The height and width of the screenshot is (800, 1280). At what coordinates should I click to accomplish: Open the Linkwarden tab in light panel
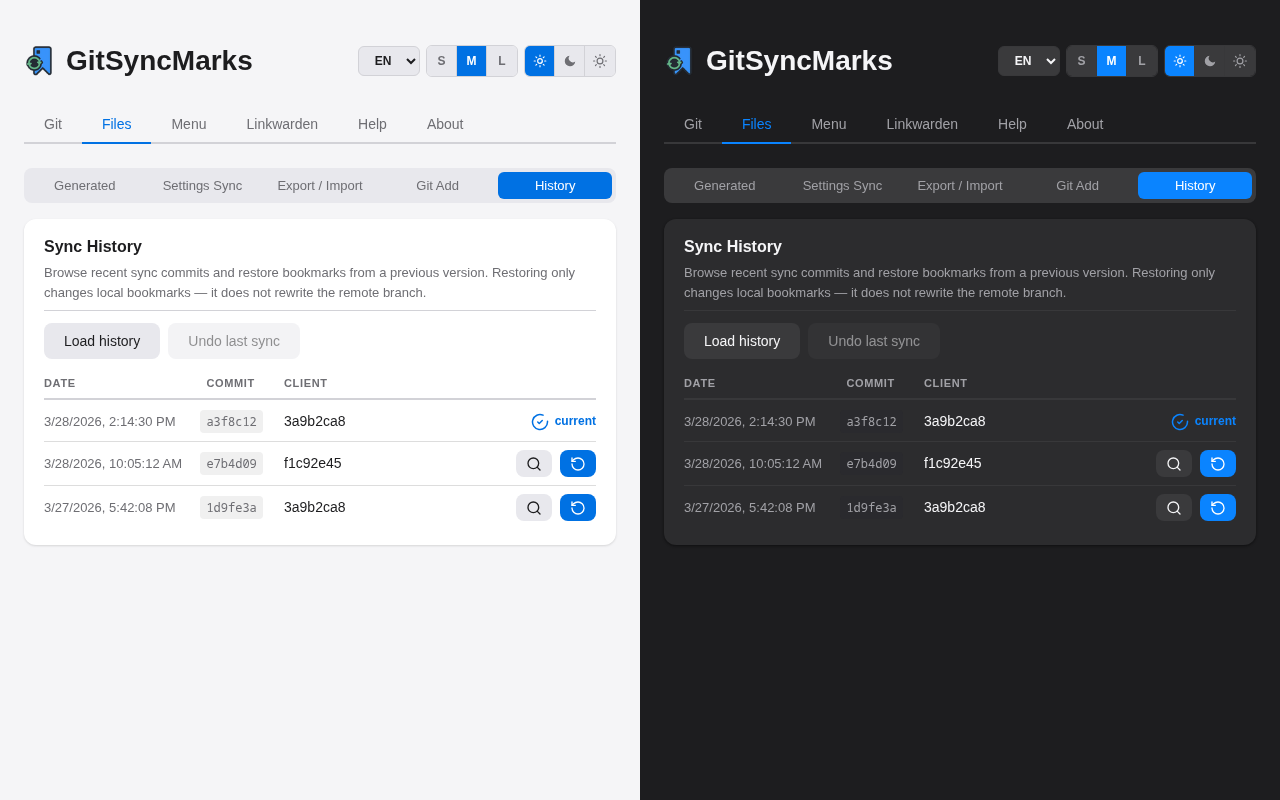(282, 124)
